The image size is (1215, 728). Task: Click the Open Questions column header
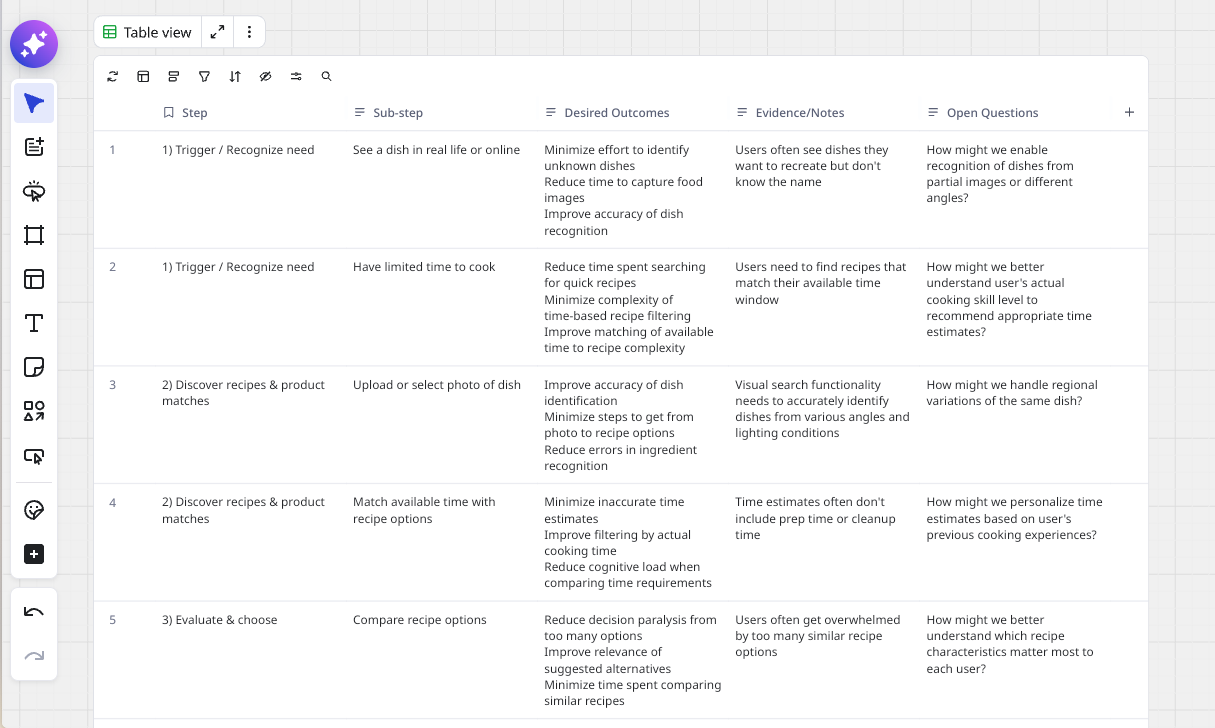tap(992, 113)
